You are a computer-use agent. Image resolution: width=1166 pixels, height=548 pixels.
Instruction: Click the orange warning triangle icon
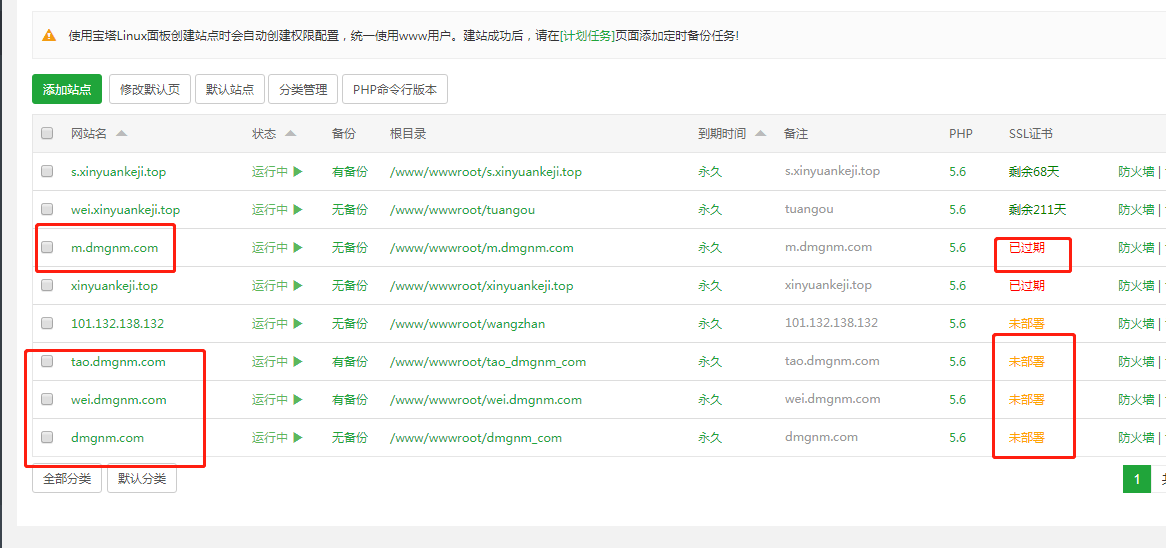(x=49, y=35)
